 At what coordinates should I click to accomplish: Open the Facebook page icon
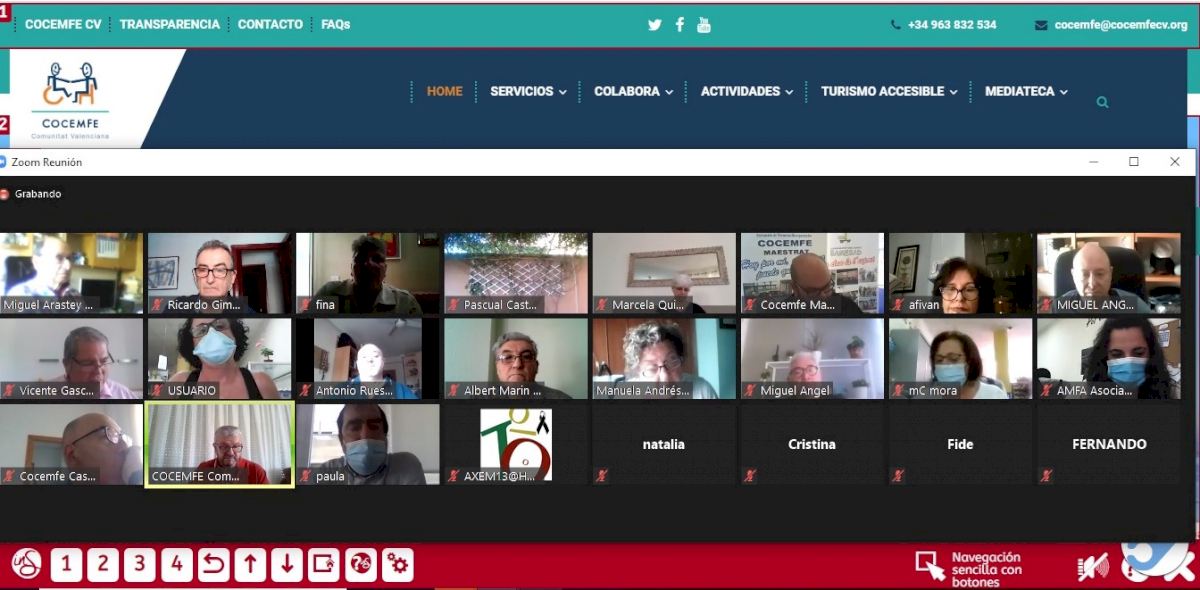680,25
